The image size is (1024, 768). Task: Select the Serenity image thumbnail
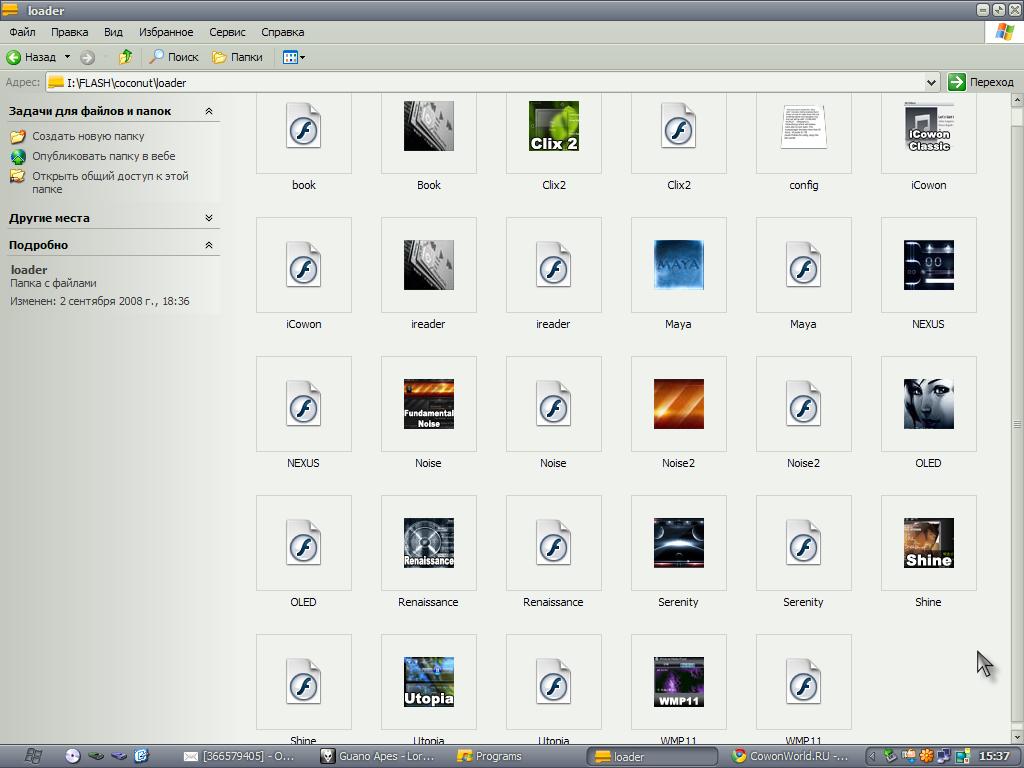(x=679, y=543)
